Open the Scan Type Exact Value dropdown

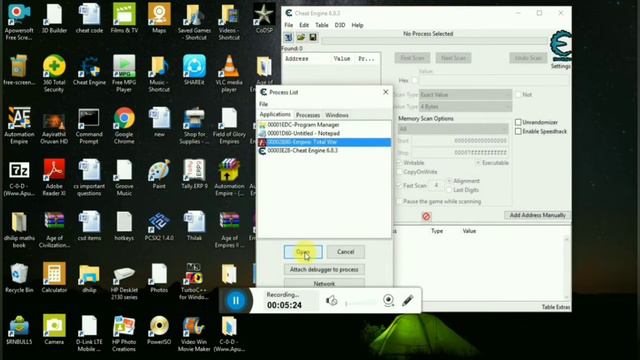click(465, 95)
